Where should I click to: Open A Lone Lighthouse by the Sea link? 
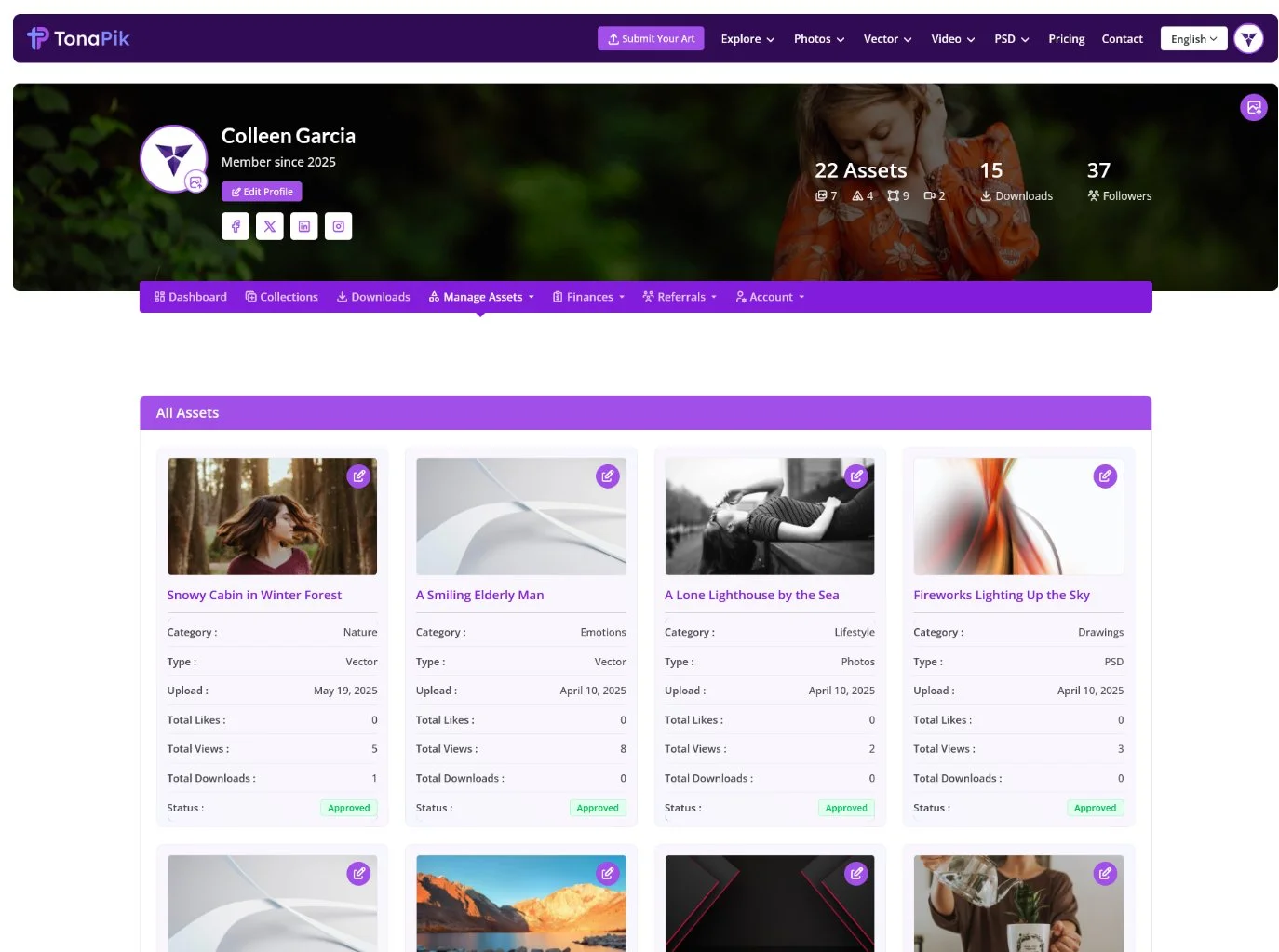[751, 596]
